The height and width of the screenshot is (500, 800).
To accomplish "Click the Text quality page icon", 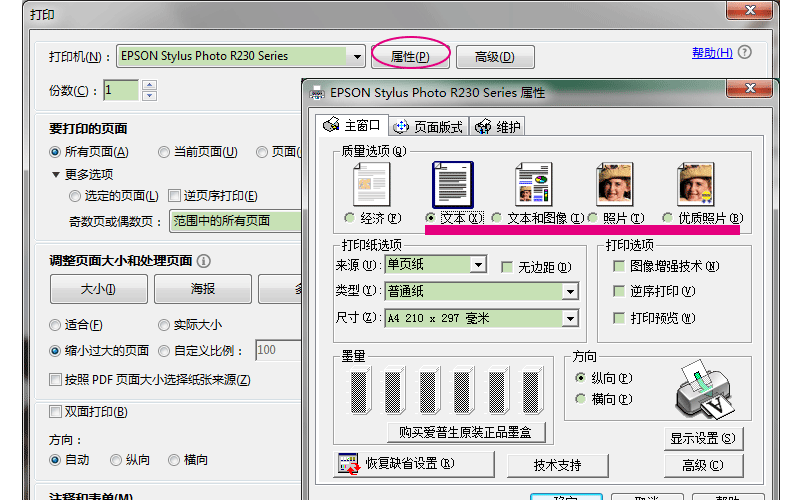I will point(453,184).
